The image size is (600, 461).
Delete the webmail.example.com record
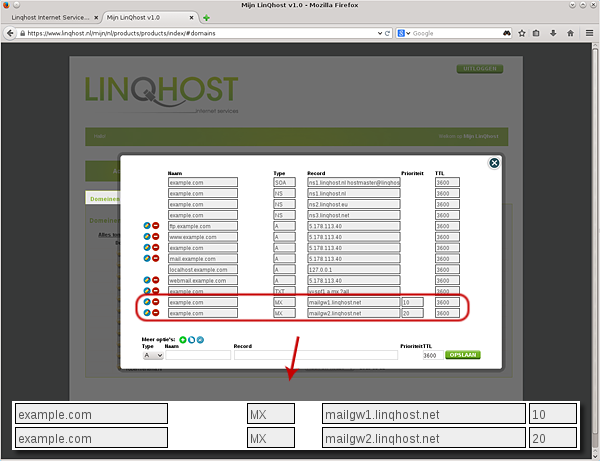156,280
